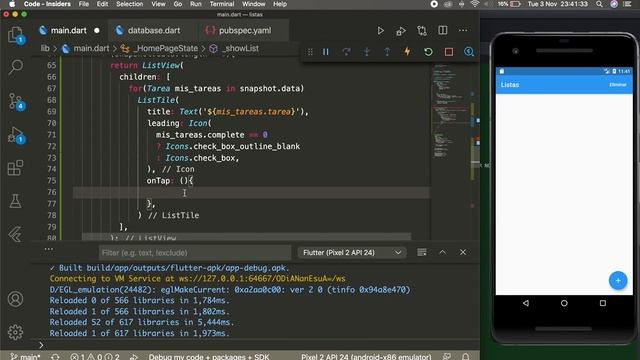This screenshot has width=640, height=360.
Task: Open Flutter (Pixel 2 API 24) output dropdown
Action: tap(352, 253)
